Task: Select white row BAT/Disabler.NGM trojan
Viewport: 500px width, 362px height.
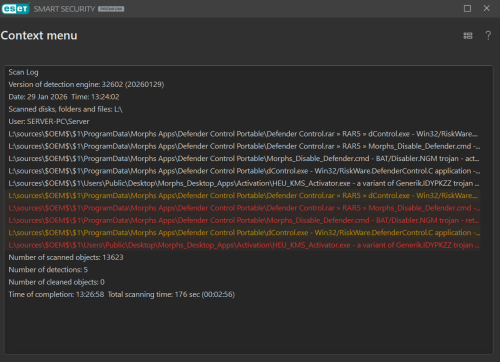Action: tap(244, 159)
